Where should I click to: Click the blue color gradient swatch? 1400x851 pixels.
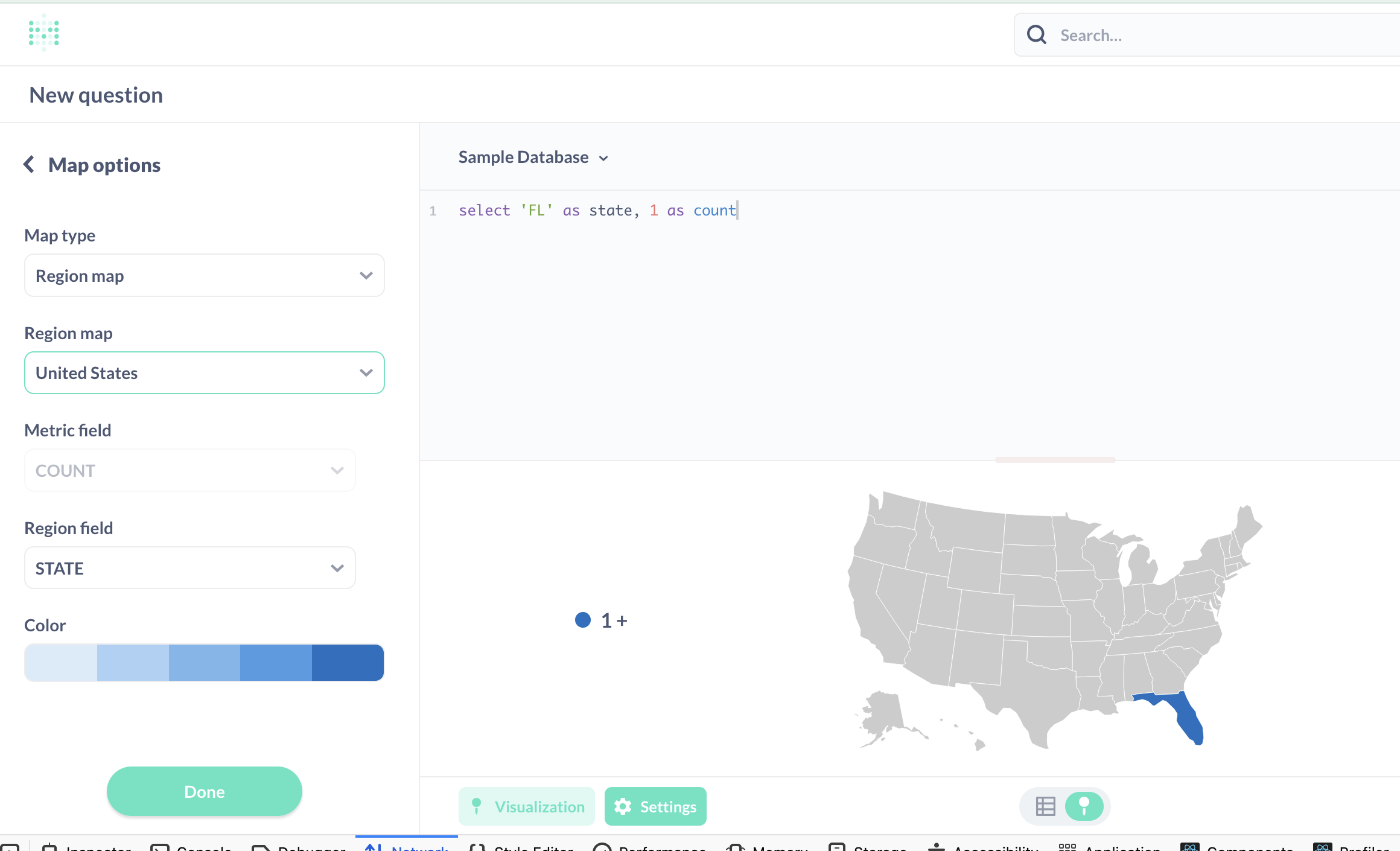(204, 662)
